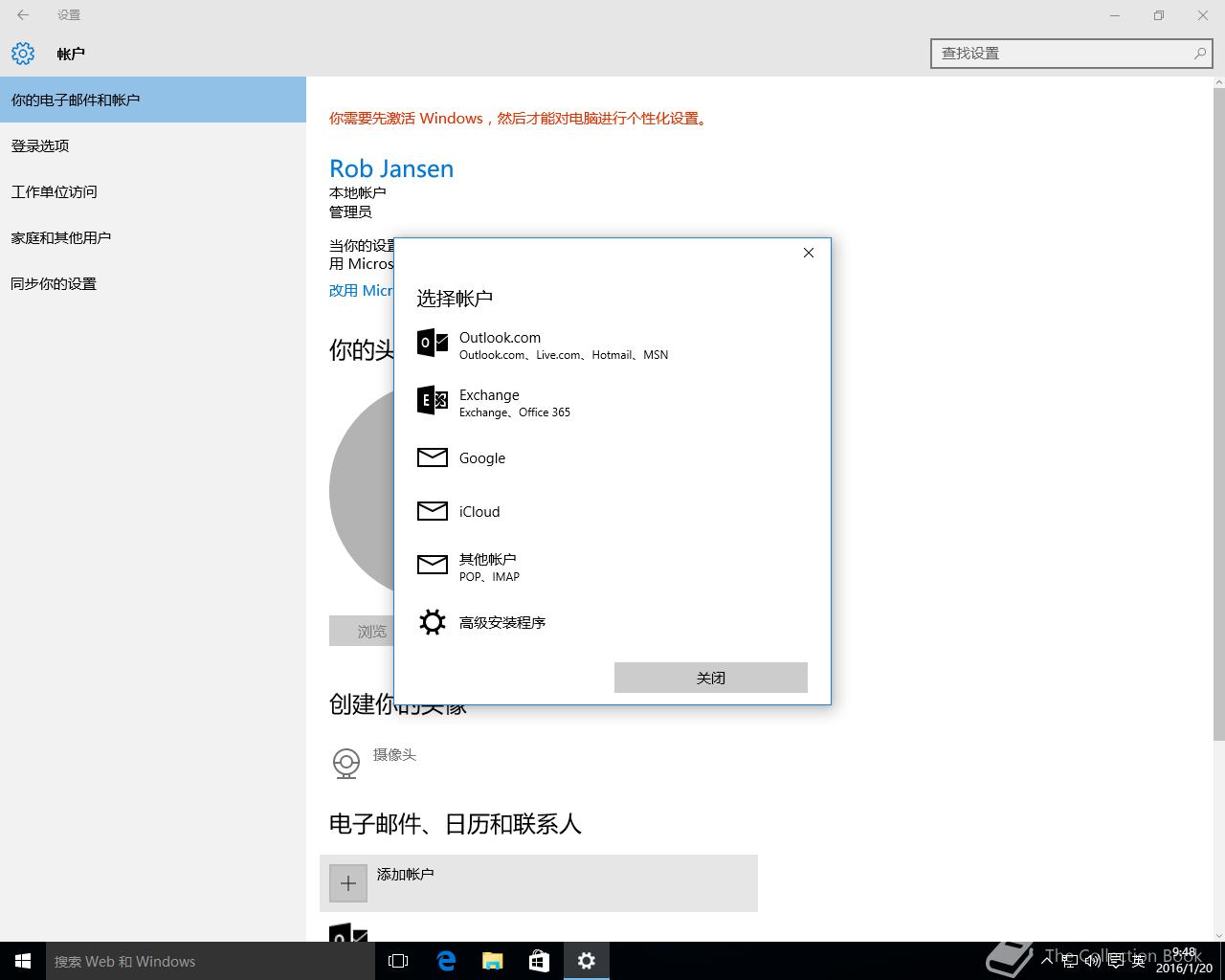This screenshot has width=1225, height=980.
Task: Click the 英 input language indicator
Action: coord(1138,961)
